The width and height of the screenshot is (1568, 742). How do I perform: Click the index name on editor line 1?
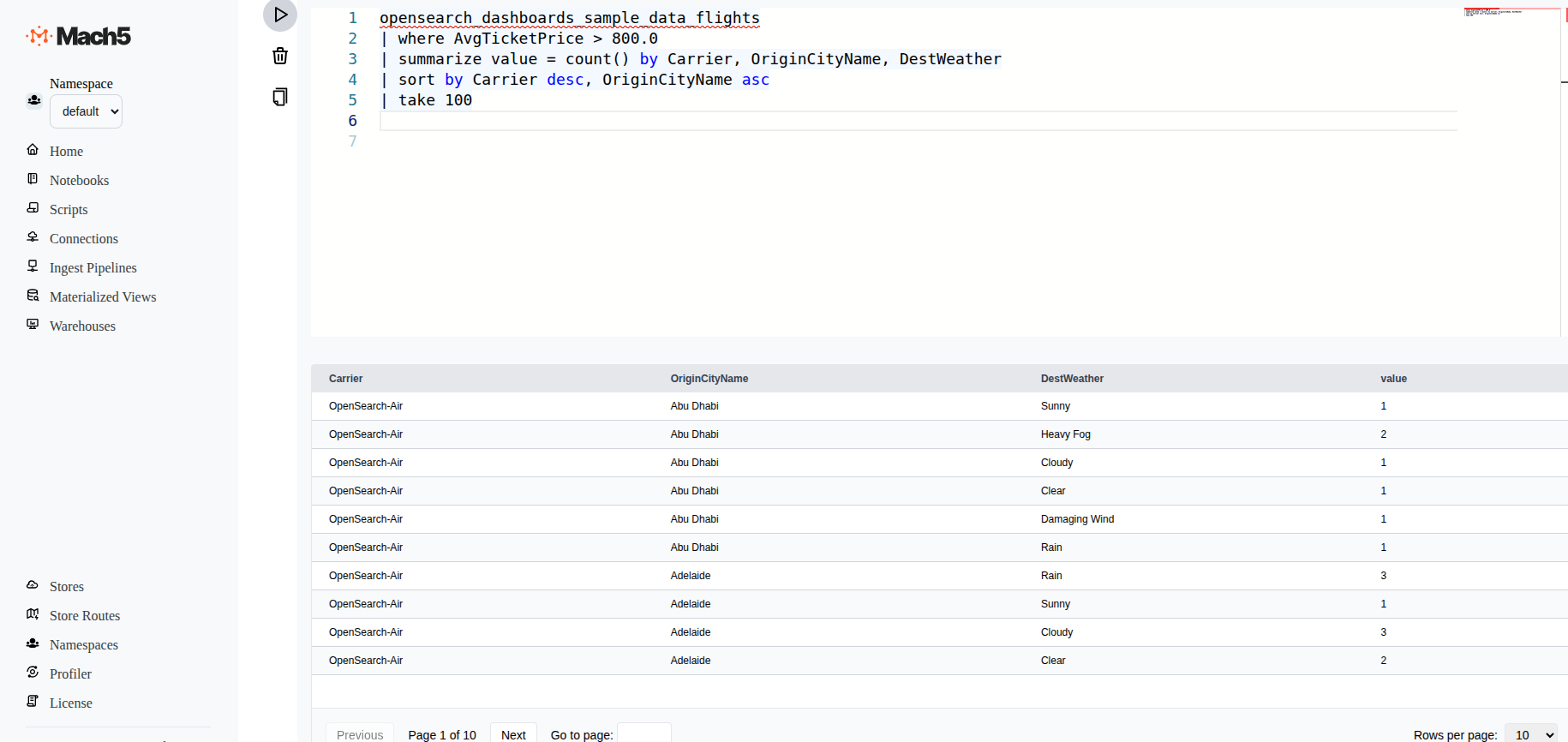coord(570,18)
